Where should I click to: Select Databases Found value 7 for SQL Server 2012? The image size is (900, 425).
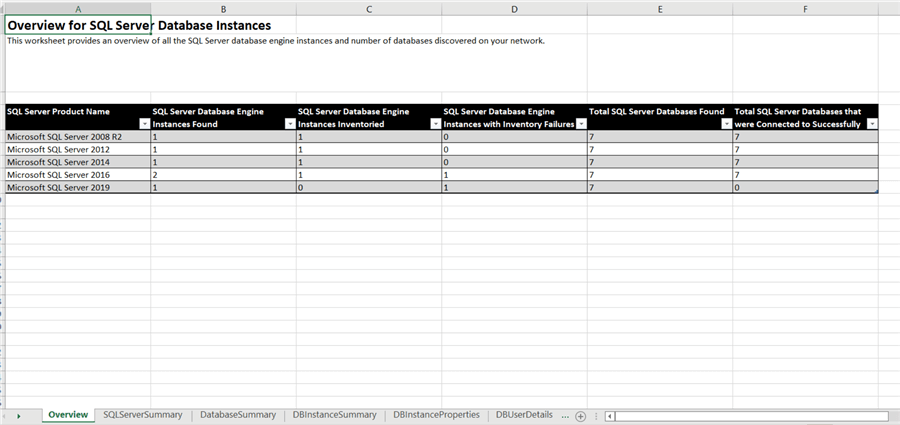point(660,149)
